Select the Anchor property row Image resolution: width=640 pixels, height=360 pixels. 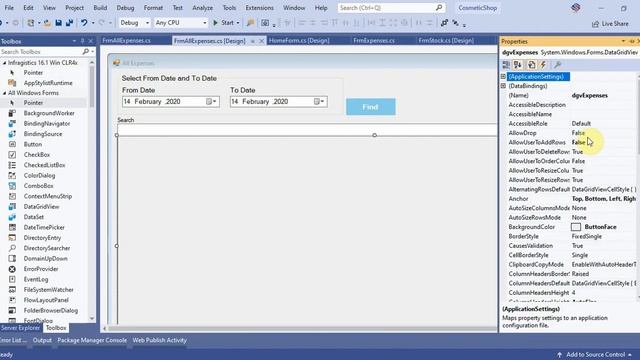point(571,199)
